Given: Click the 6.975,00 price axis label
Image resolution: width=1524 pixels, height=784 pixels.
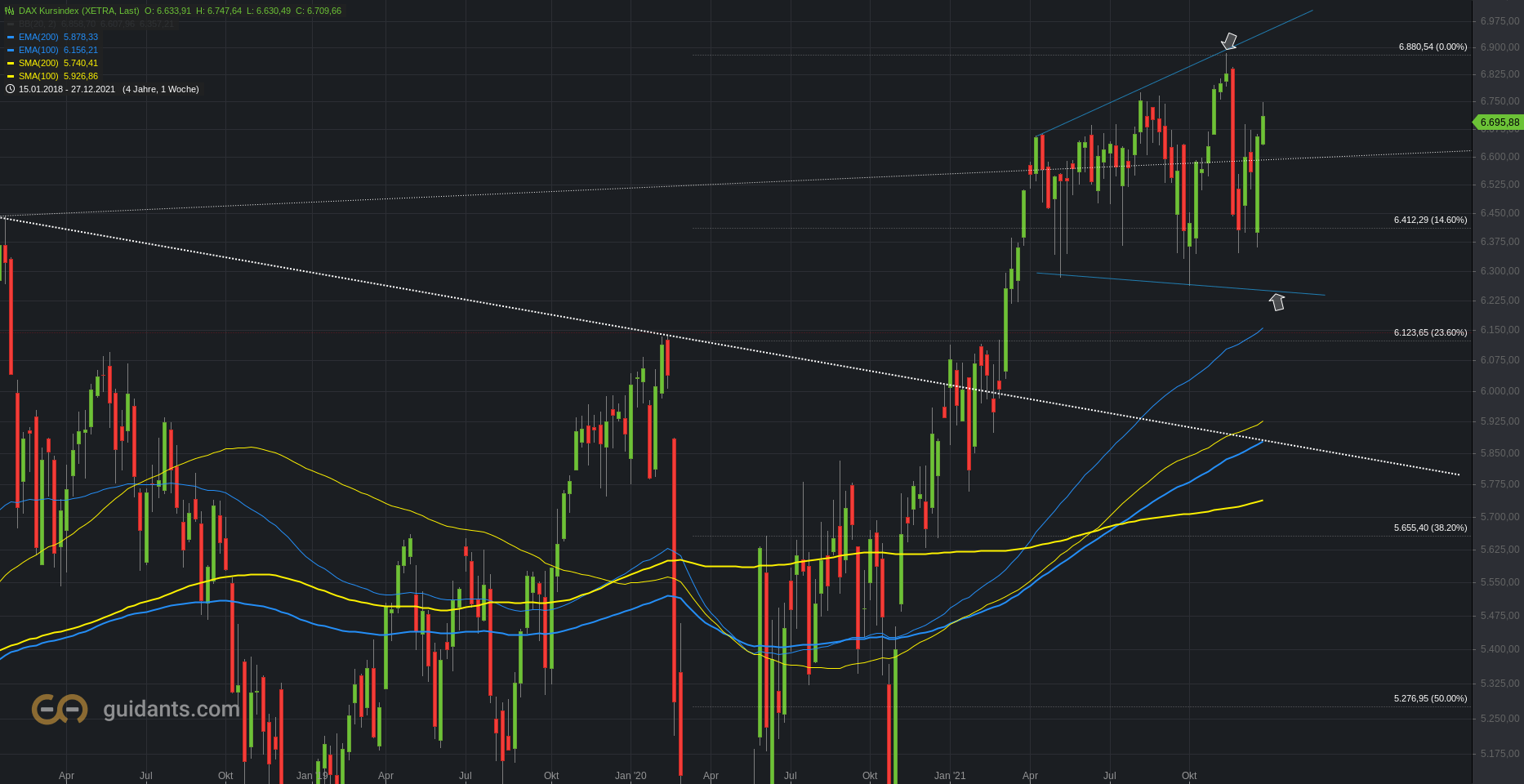Looking at the screenshot, I should click(x=1499, y=20).
